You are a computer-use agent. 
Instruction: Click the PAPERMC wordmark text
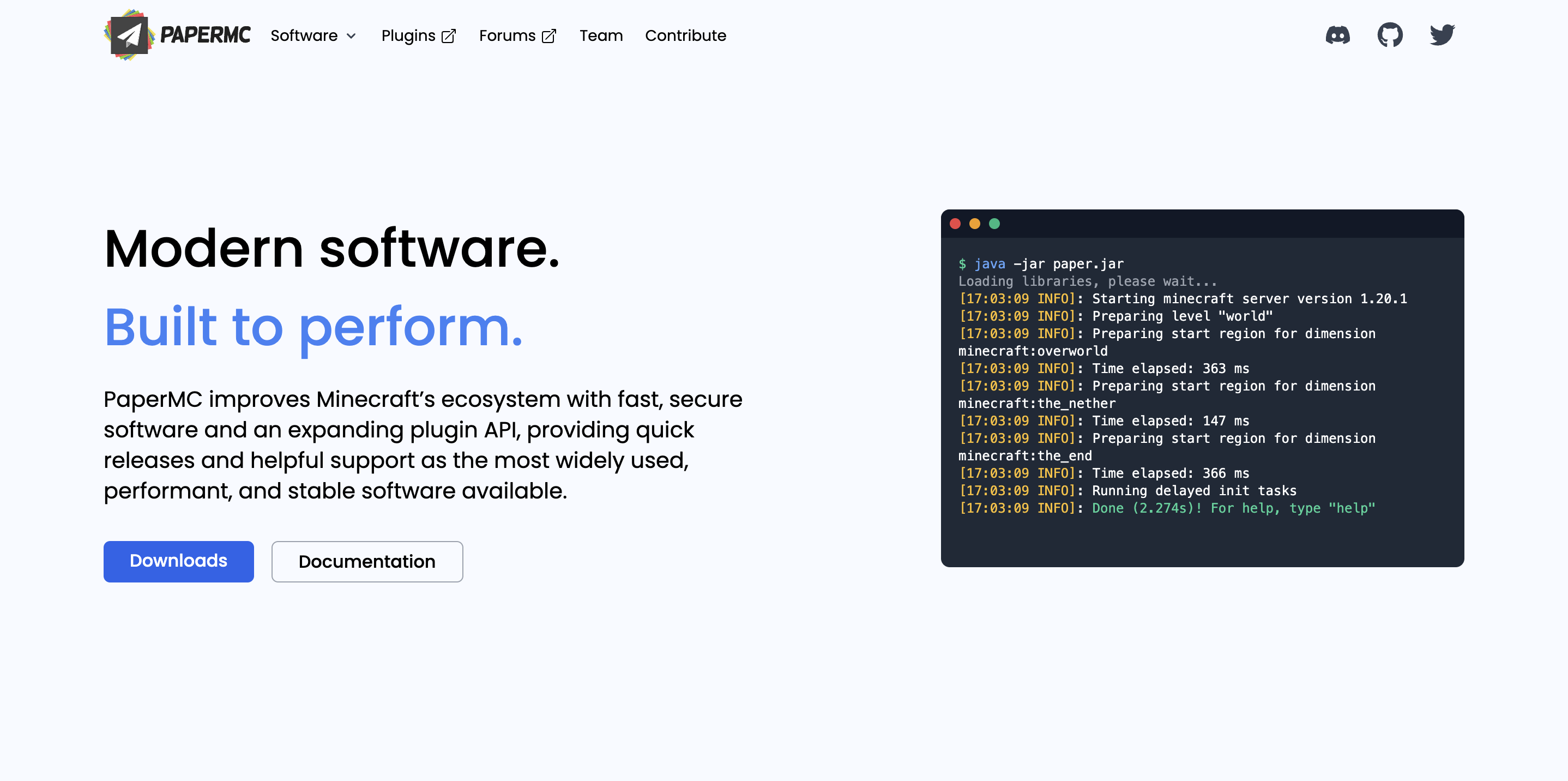(x=205, y=35)
